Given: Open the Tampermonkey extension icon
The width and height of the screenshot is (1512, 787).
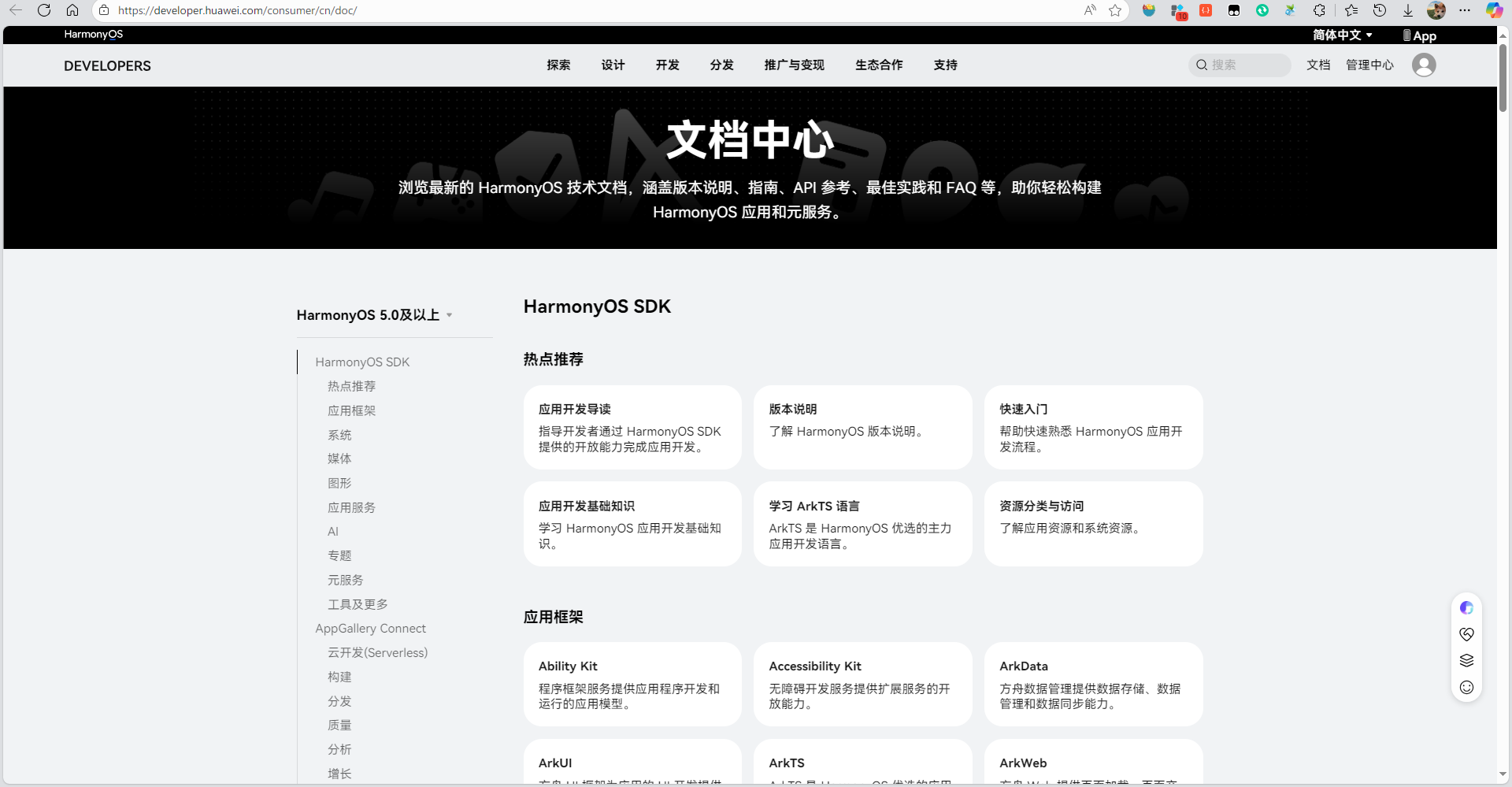Looking at the screenshot, I should pos(1234,10).
